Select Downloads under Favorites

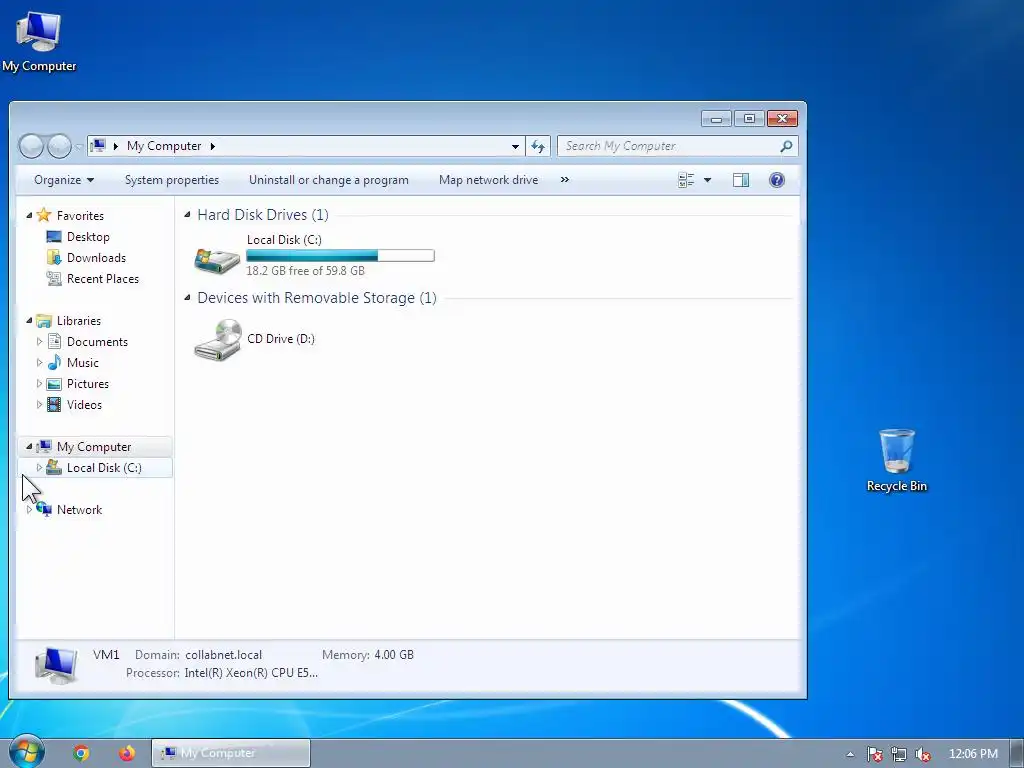click(x=96, y=258)
